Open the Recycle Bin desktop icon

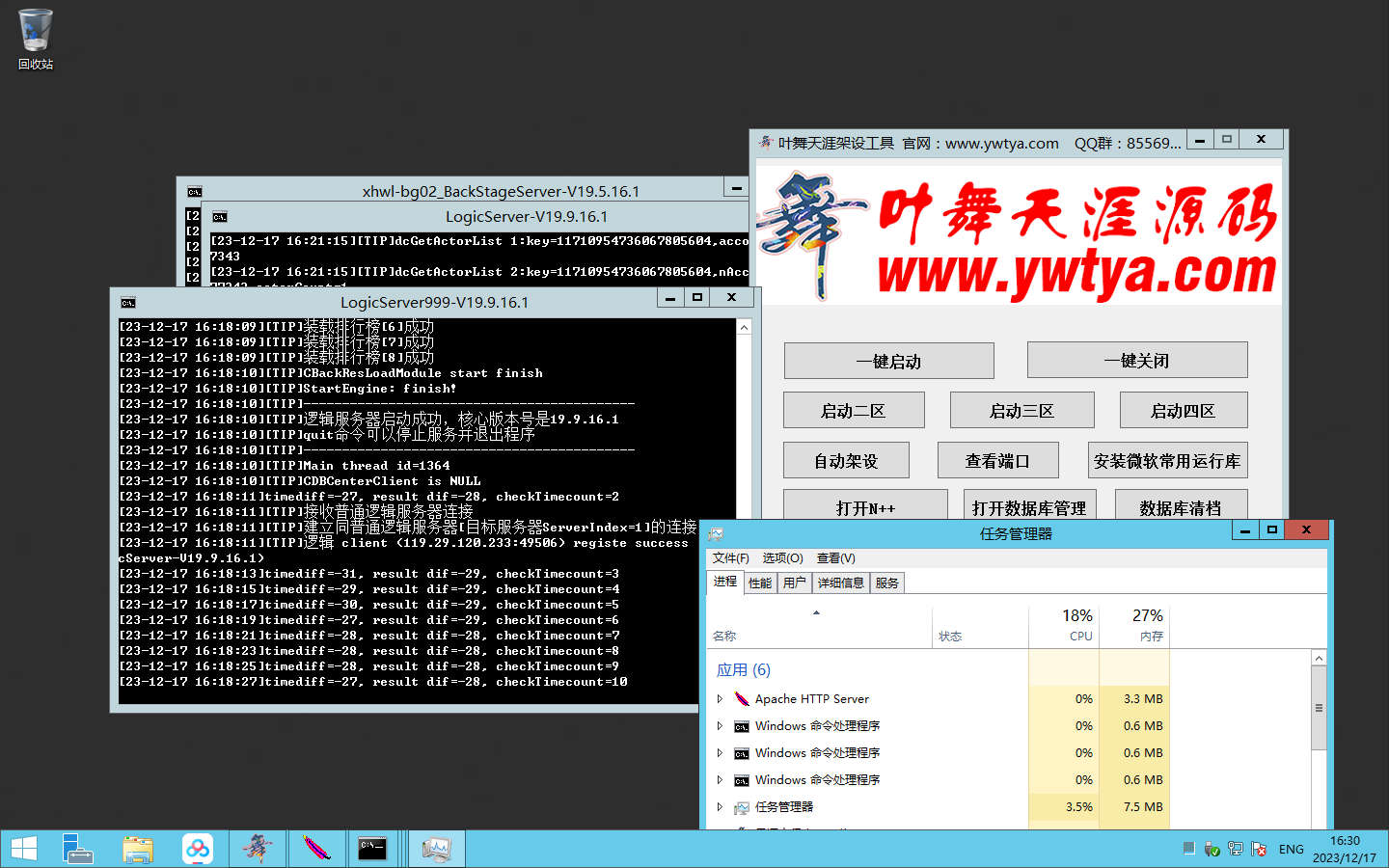tap(35, 39)
